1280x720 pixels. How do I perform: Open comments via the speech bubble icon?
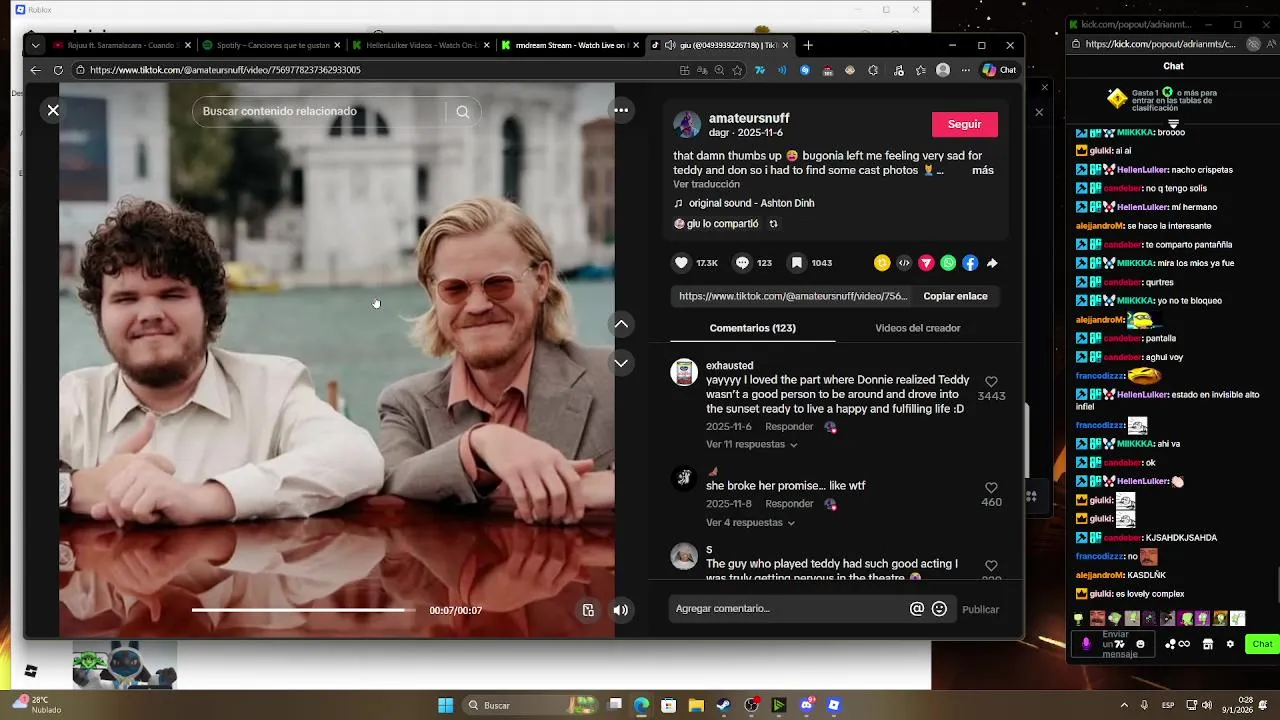click(742, 263)
